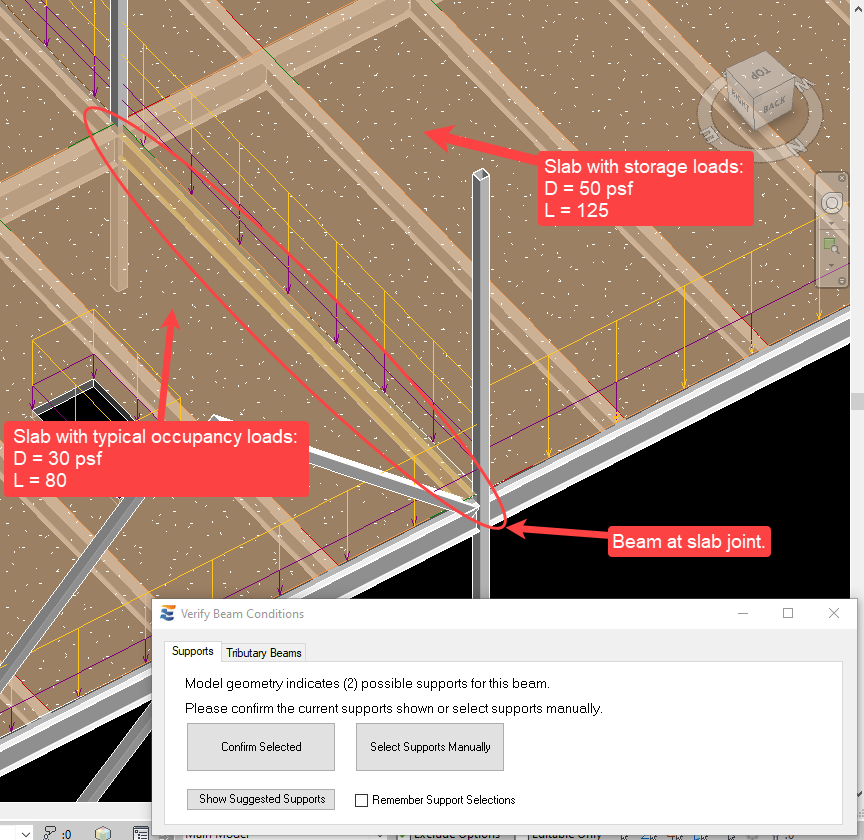
Task: Maximize the Verify Beam Conditions dialog
Action: point(788,614)
